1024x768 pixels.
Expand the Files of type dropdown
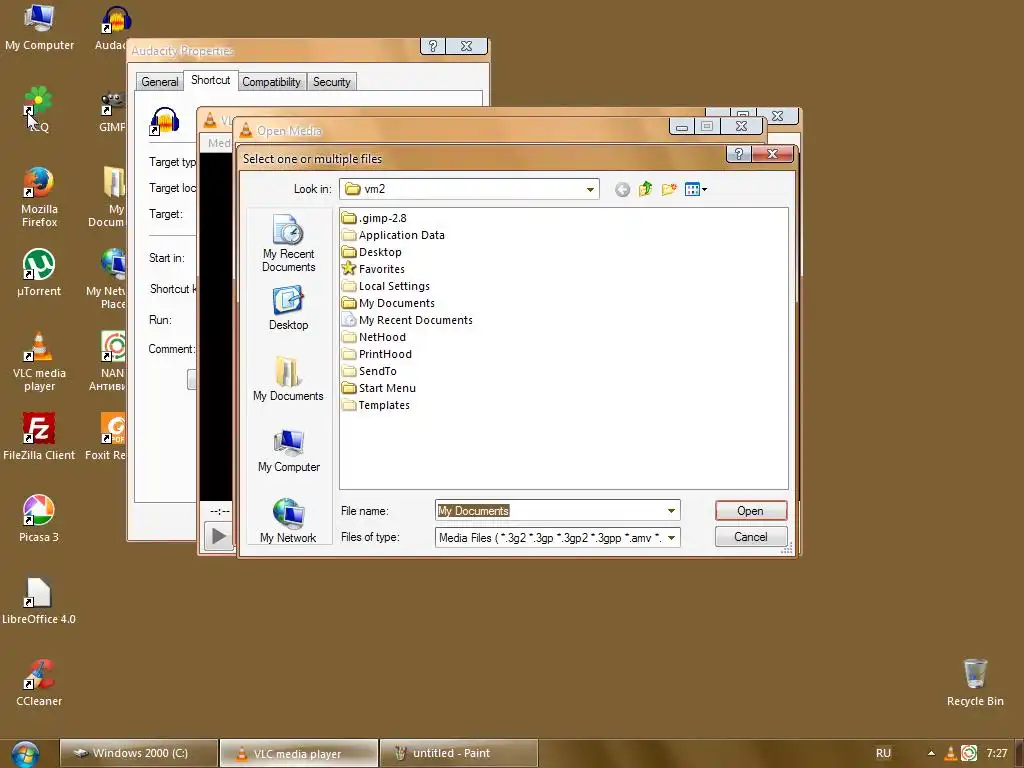pyautogui.click(x=671, y=537)
